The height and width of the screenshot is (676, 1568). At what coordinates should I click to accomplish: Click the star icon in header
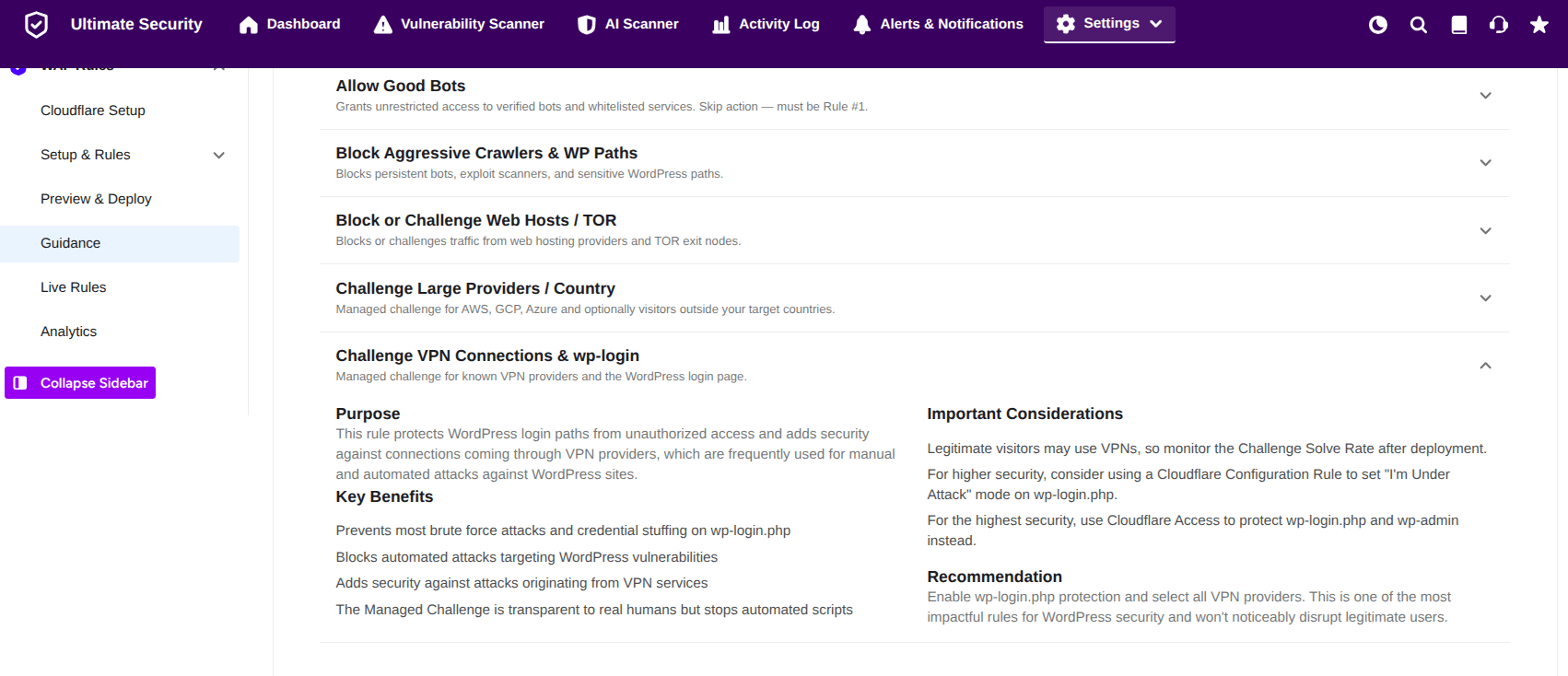click(1539, 25)
